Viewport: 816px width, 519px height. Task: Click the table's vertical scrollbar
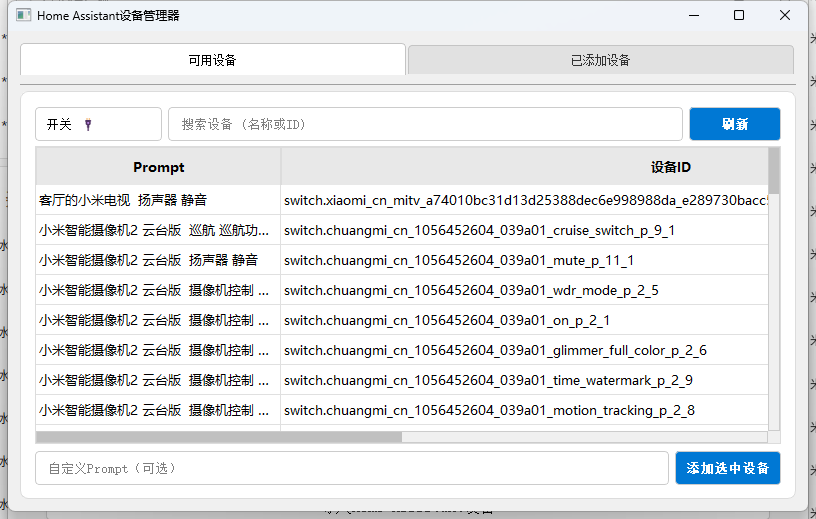[774, 171]
